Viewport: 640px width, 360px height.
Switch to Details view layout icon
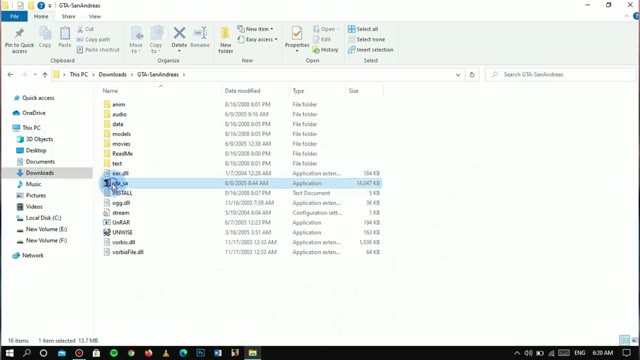[x=624, y=340]
